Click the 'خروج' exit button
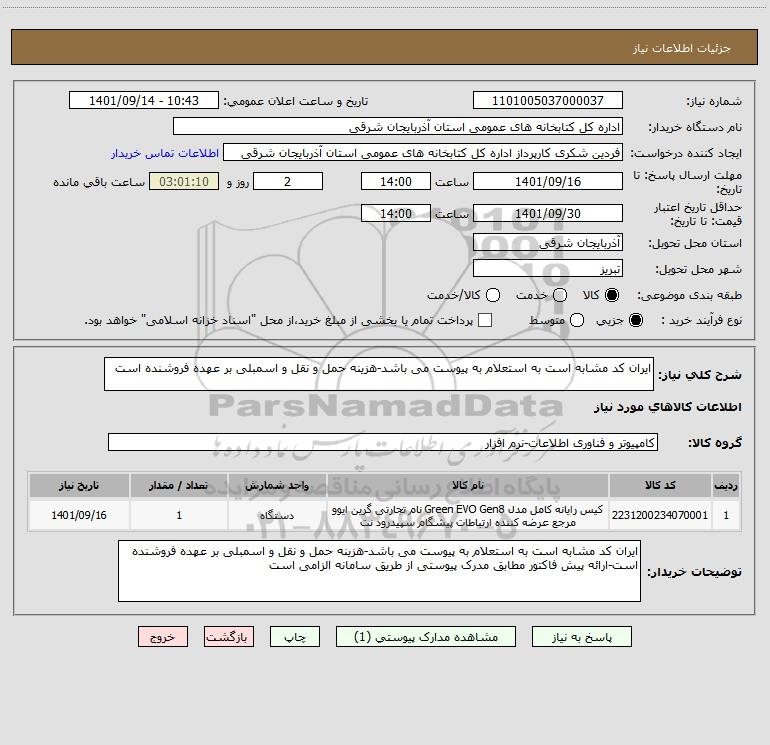The image size is (770, 745). 163,637
